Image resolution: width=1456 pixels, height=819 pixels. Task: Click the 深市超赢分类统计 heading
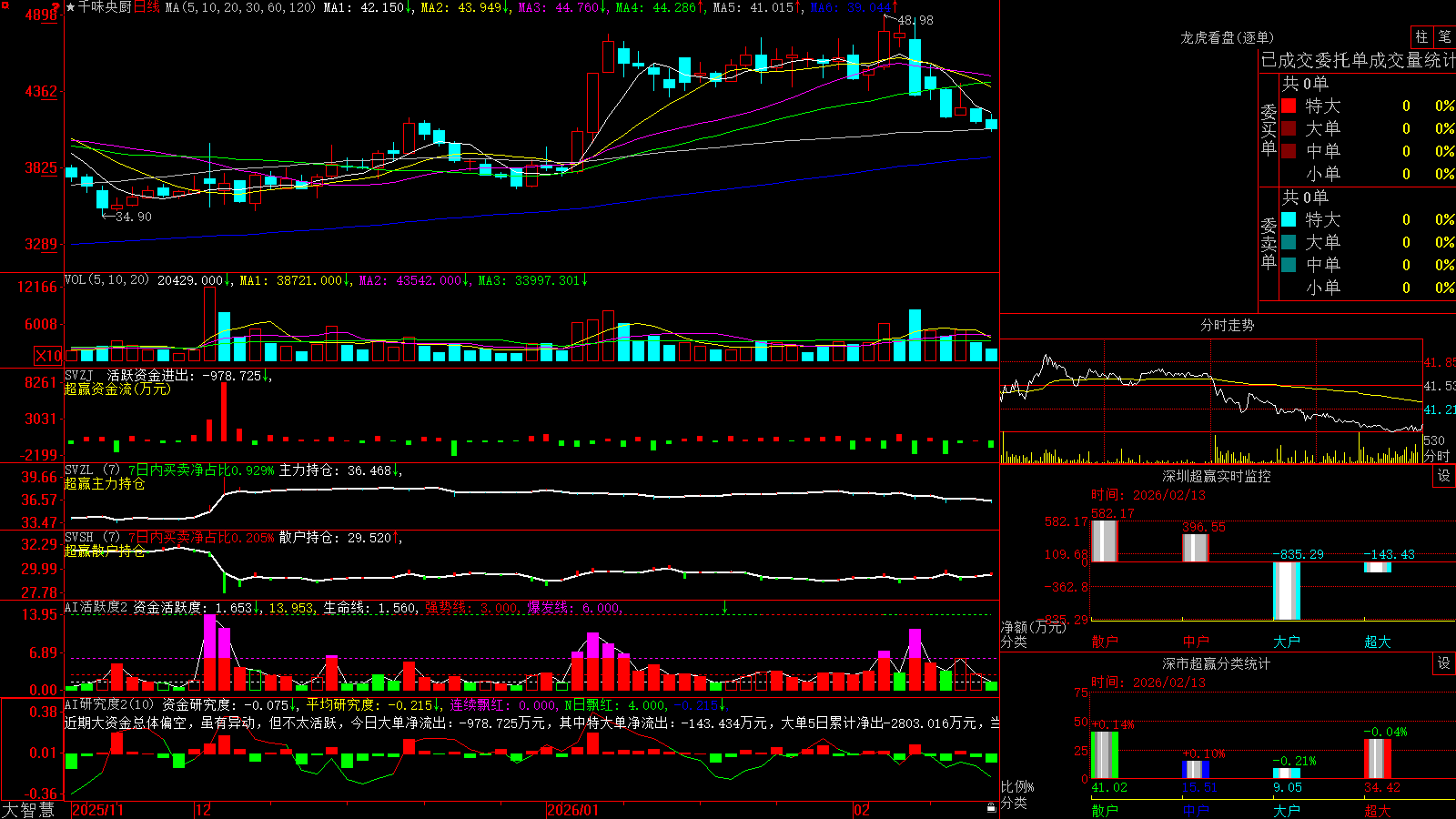pyautogui.click(x=1217, y=663)
